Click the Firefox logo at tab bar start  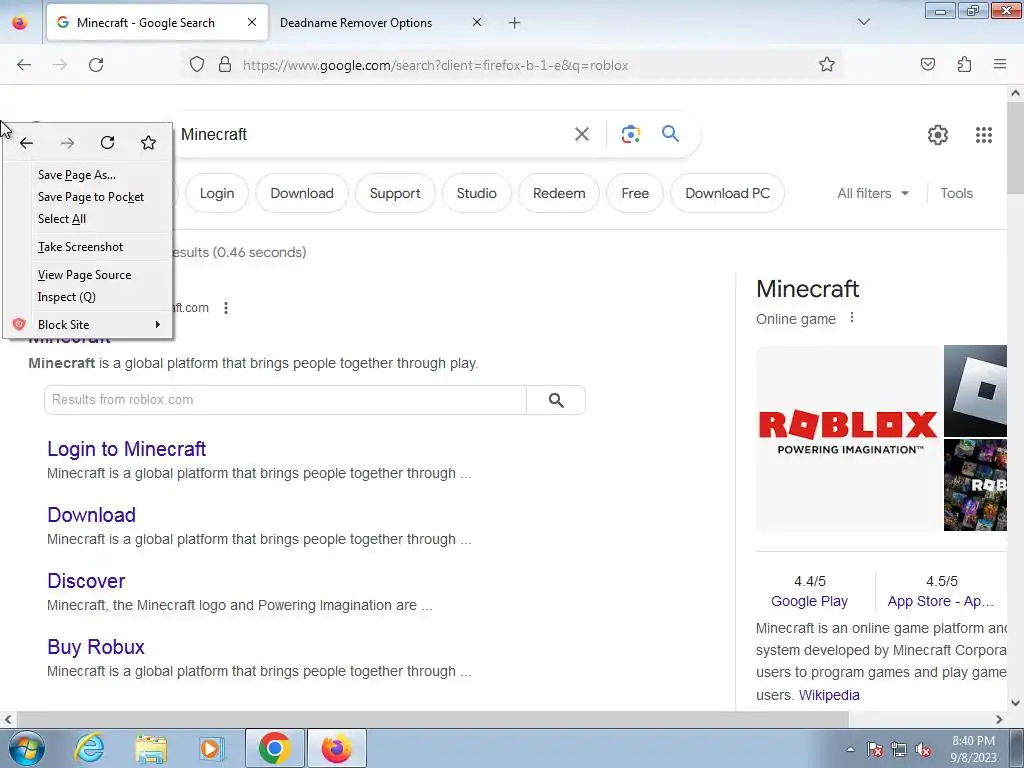click(x=20, y=23)
